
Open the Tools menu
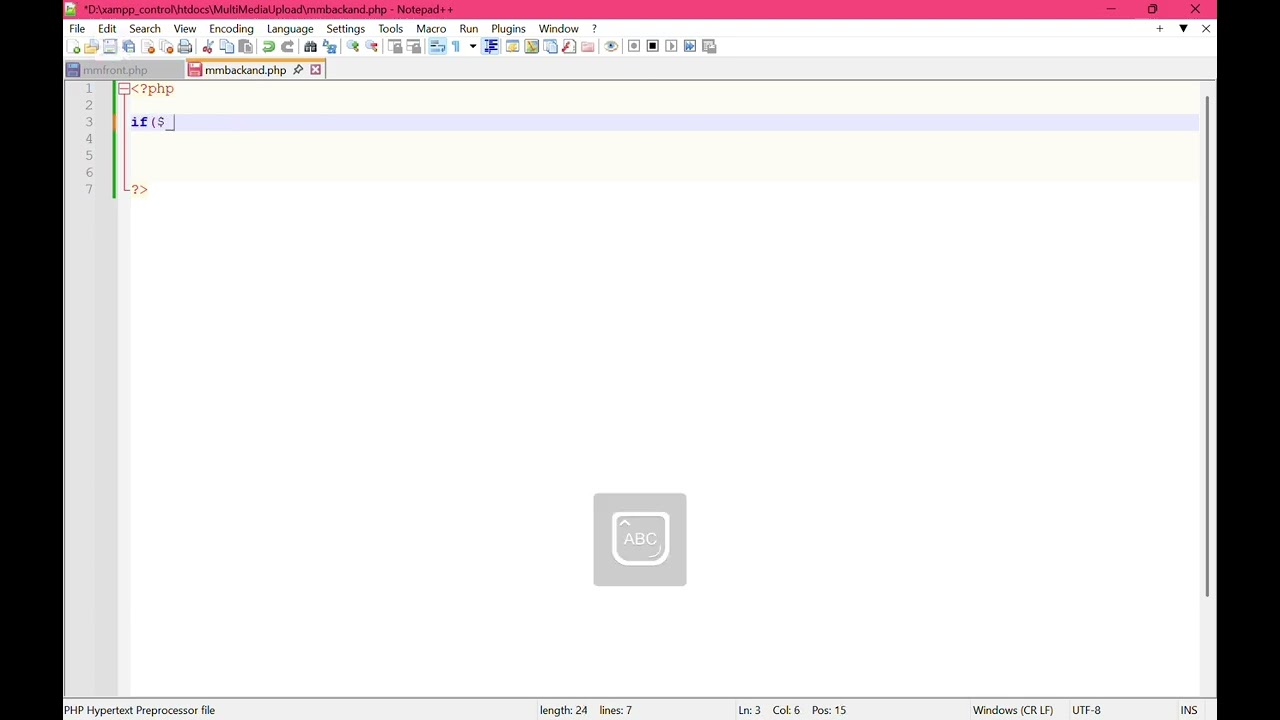point(391,28)
